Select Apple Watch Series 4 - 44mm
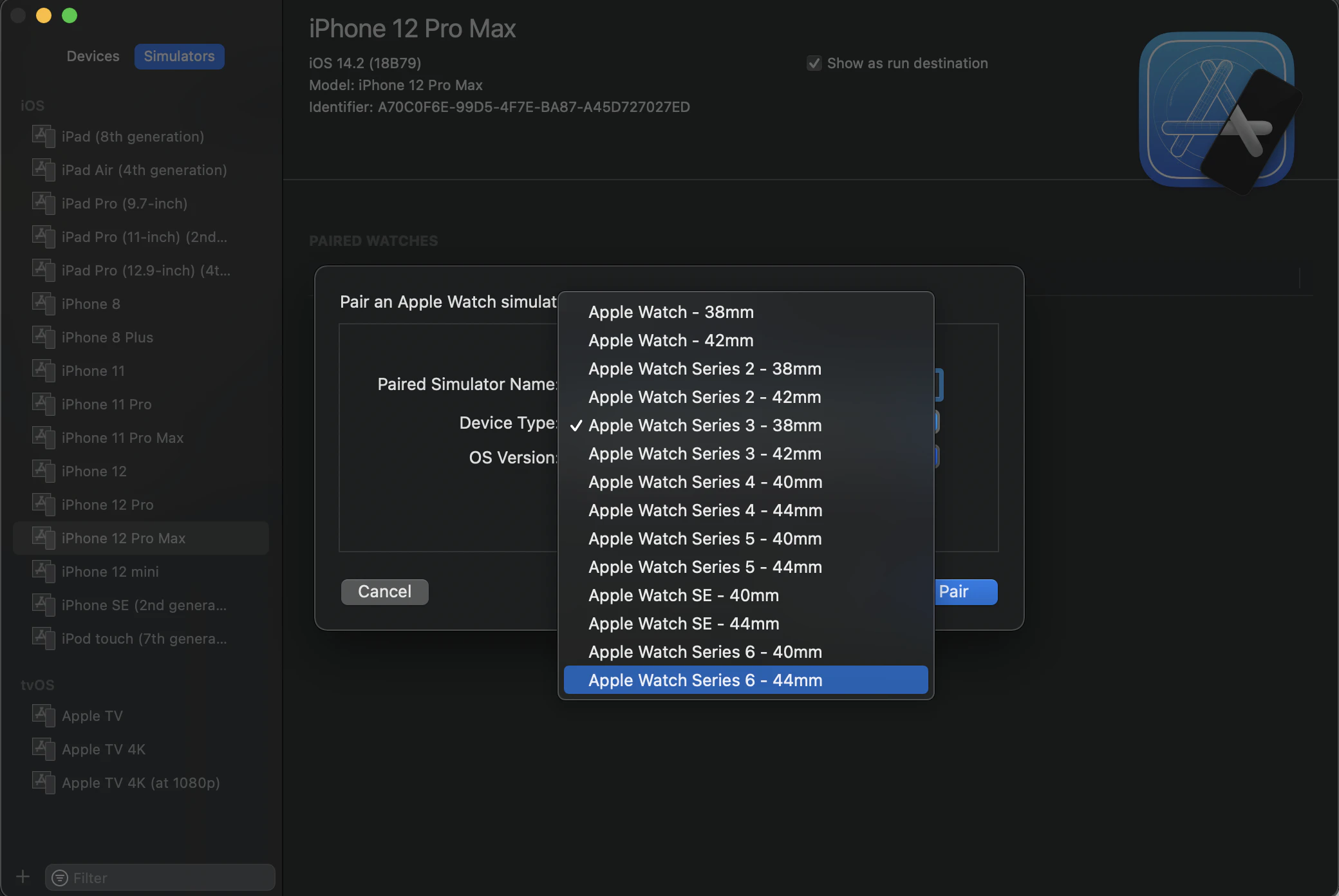Screen dimensions: 1339x896 coord(745,510)
